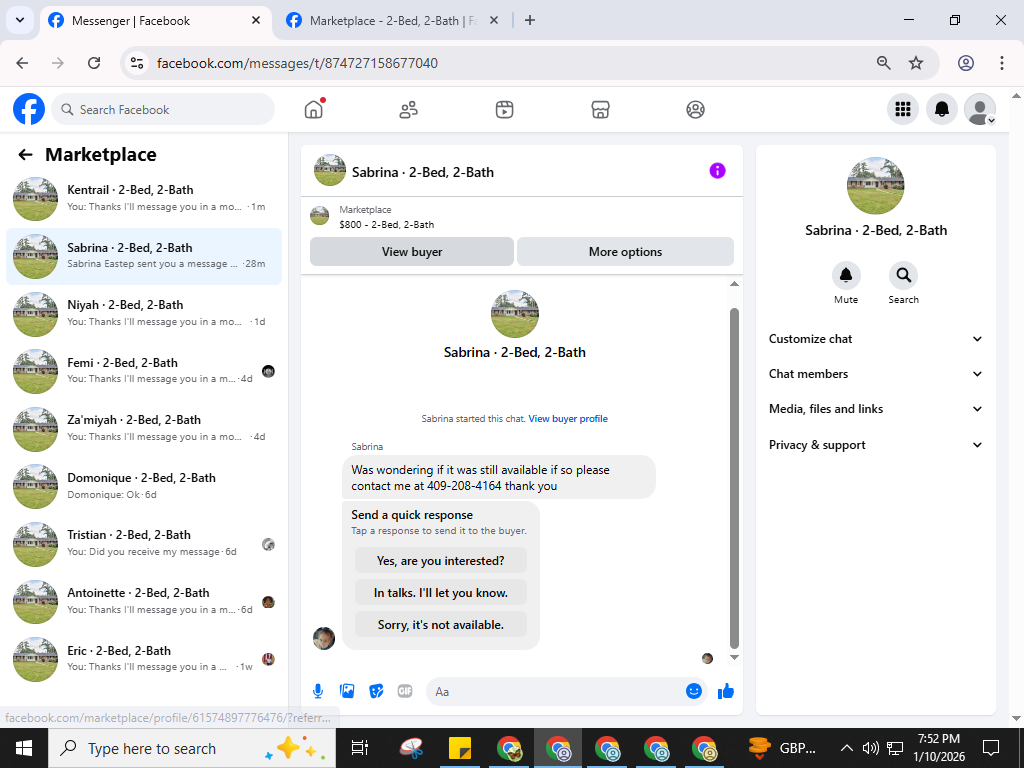The height and width of the screenshot is (768, 1024).
Task: Open the account profile avatar menu
Action: click(x=980, y=109)
